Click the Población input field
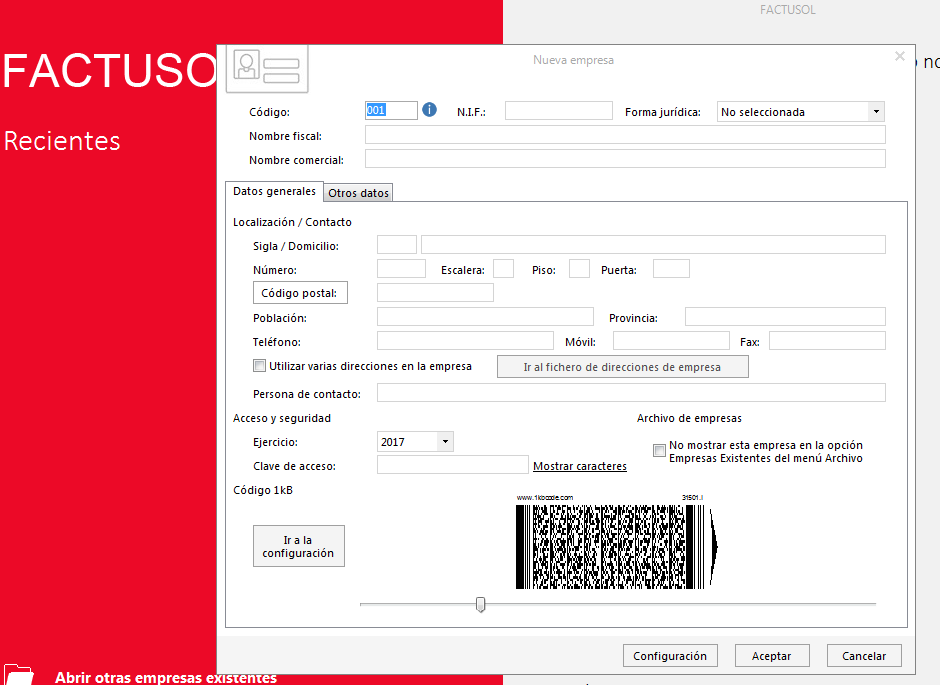940x685 pixels. click(485, 316)
